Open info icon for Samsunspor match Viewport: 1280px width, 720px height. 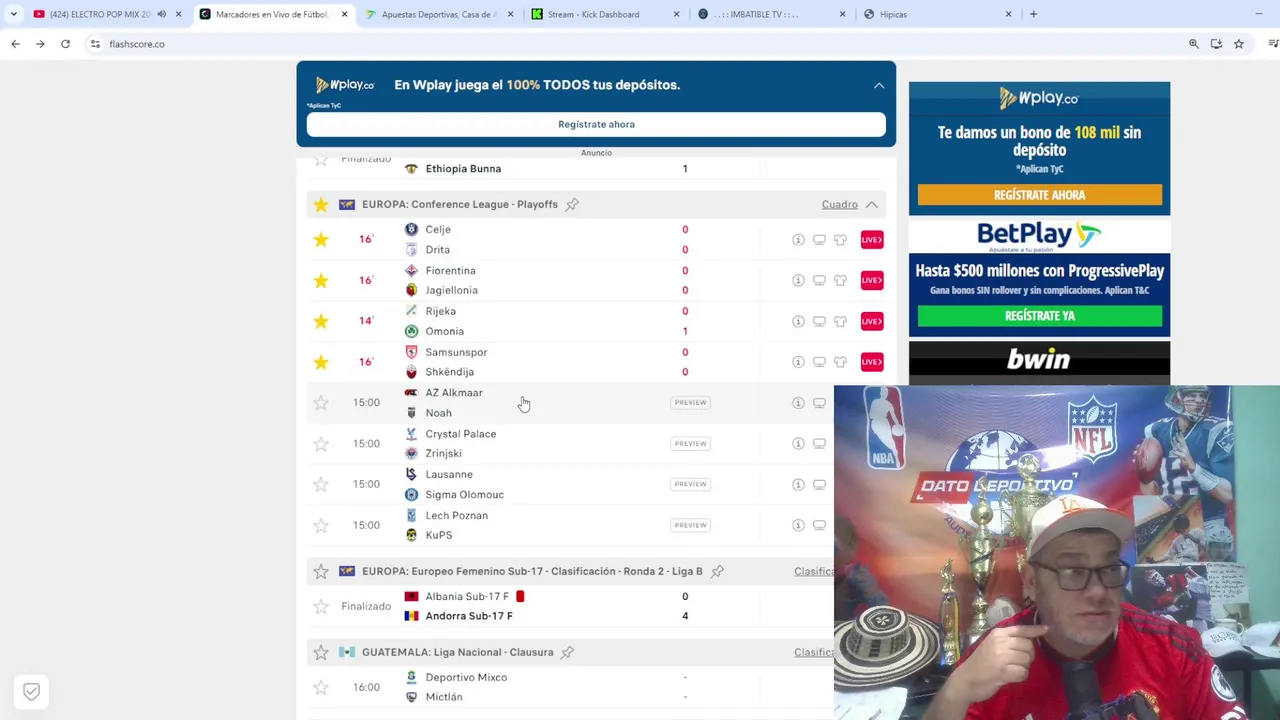798,362
